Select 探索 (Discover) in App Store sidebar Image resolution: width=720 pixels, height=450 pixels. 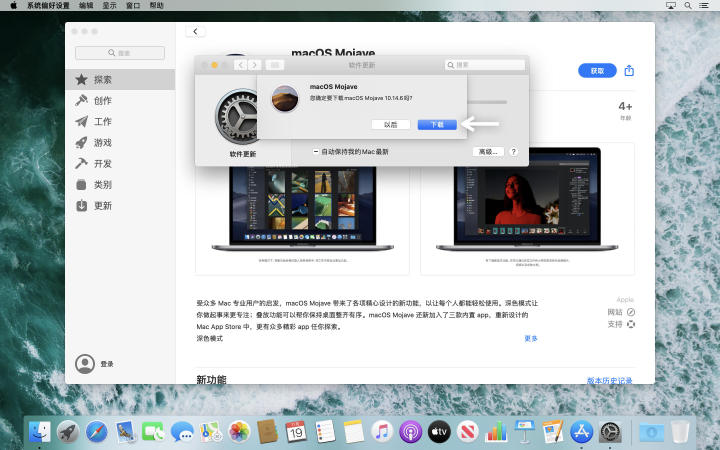pyautogui.click(x=120, y=79)
